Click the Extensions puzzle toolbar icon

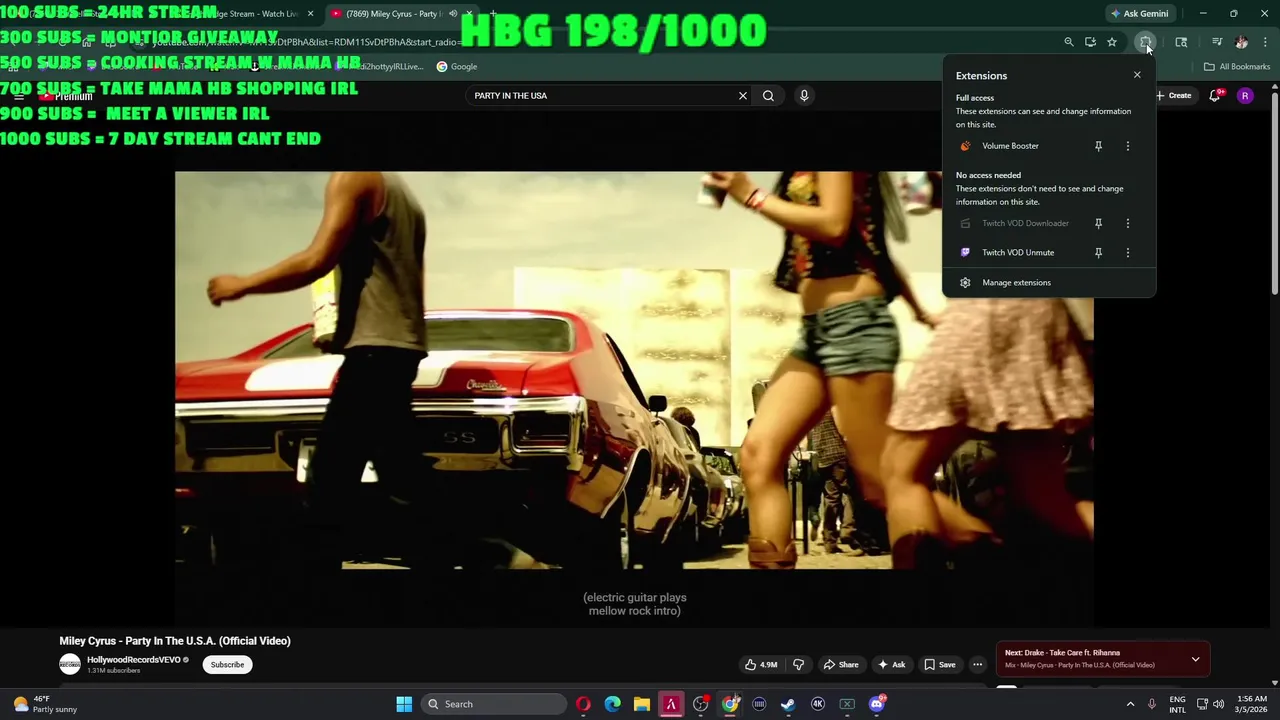[x=1146, y=42]
